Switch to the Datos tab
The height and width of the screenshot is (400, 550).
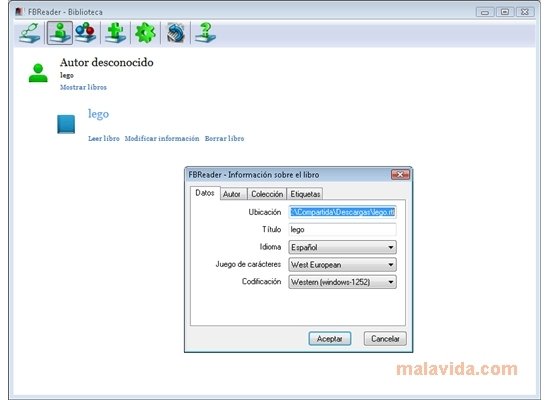pyautogui.click(x=205, y=193)
